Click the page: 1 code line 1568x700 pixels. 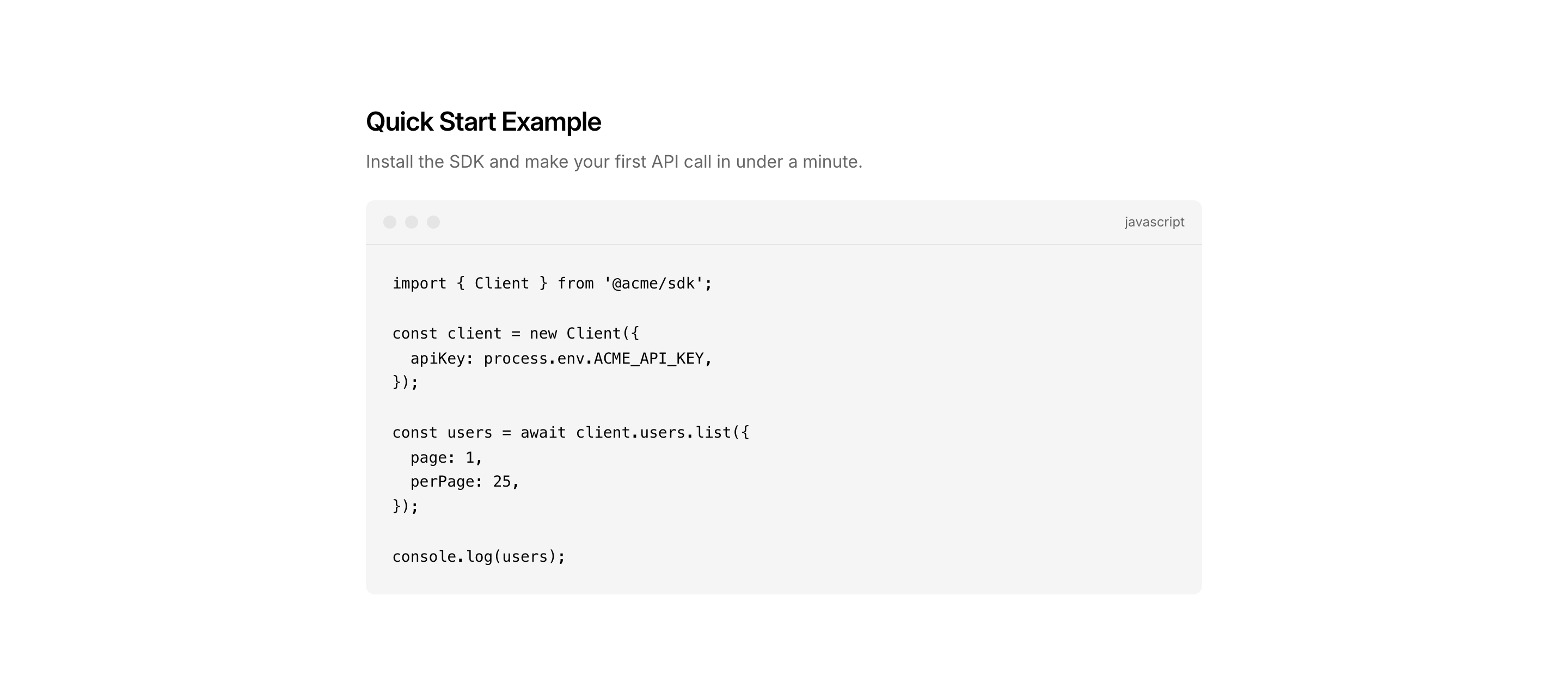tap(445, 457)
